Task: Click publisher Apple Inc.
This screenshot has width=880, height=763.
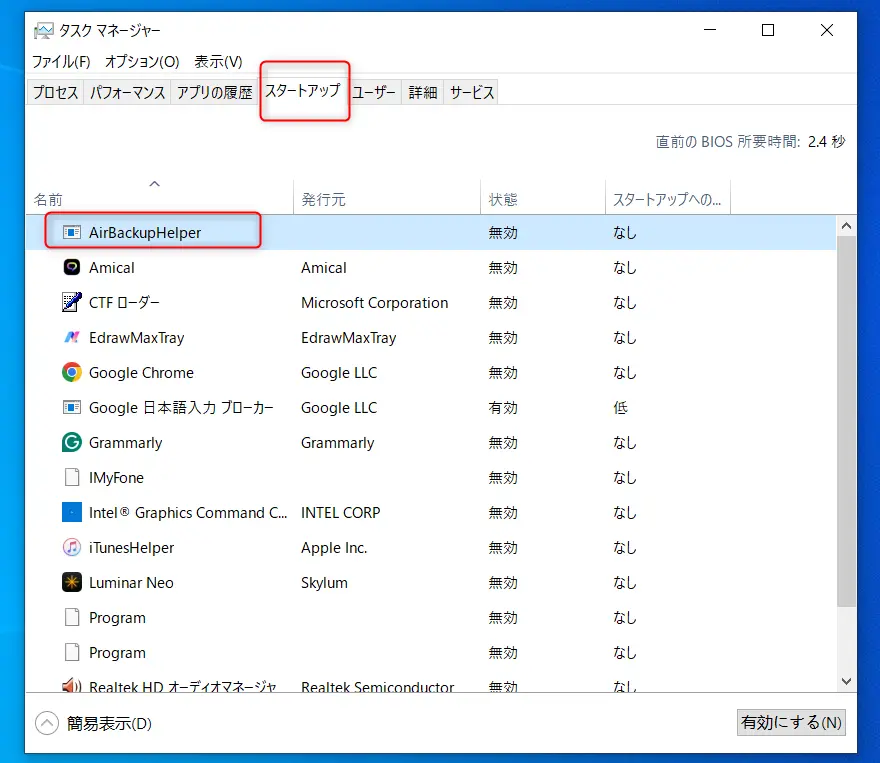Action: click(x=333, y=548)
